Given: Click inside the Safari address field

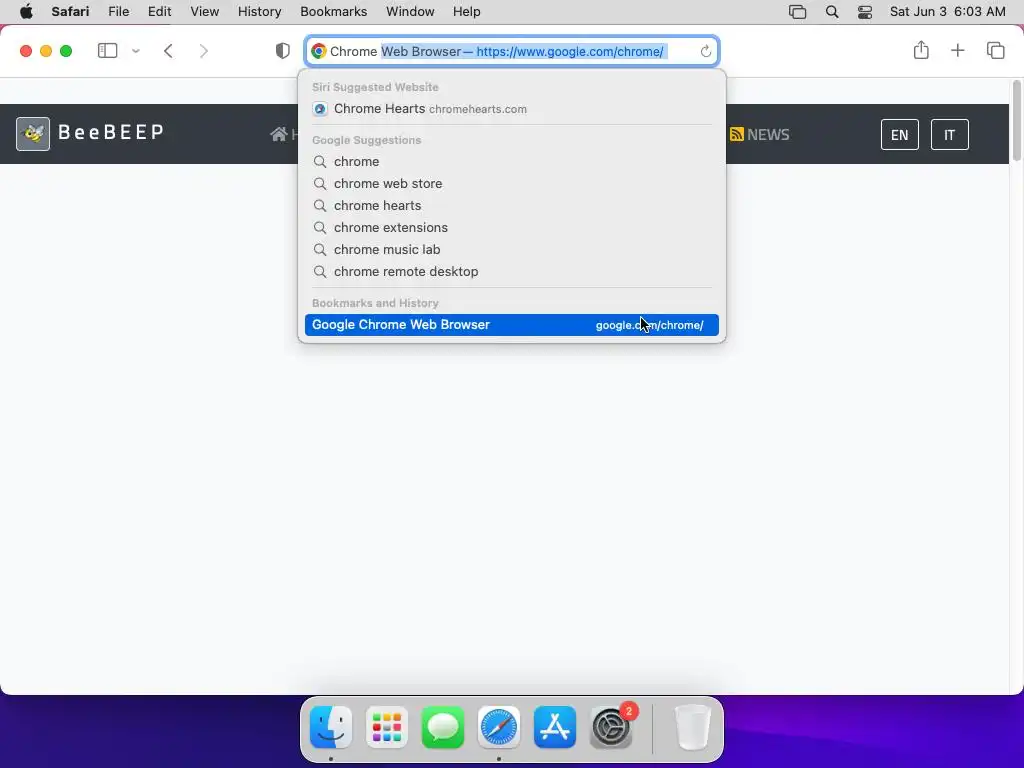Looking at the screenshot, I should point(512,52).
